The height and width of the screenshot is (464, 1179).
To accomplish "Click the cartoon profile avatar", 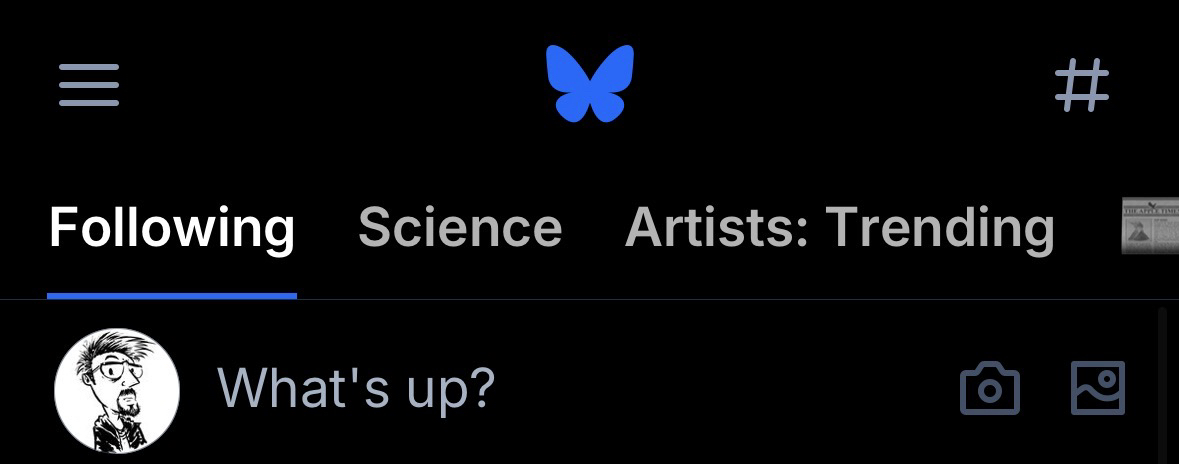I will click(117, 390).
